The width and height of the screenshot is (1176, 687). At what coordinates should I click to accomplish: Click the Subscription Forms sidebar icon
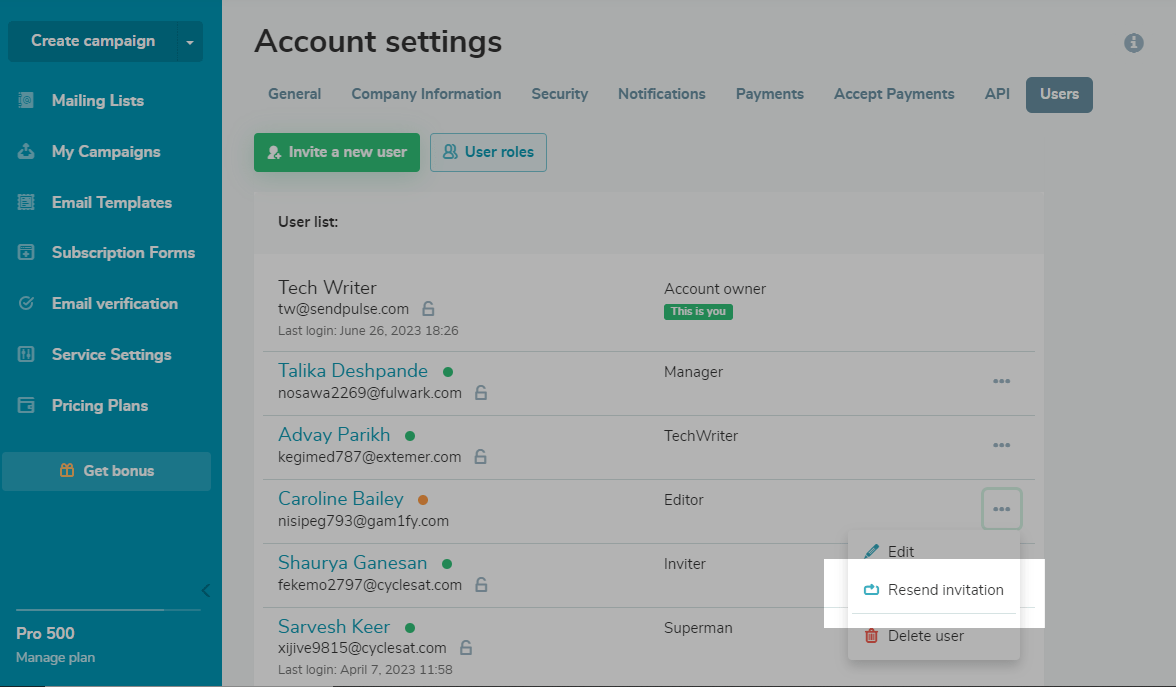click(x=27, y=253)
